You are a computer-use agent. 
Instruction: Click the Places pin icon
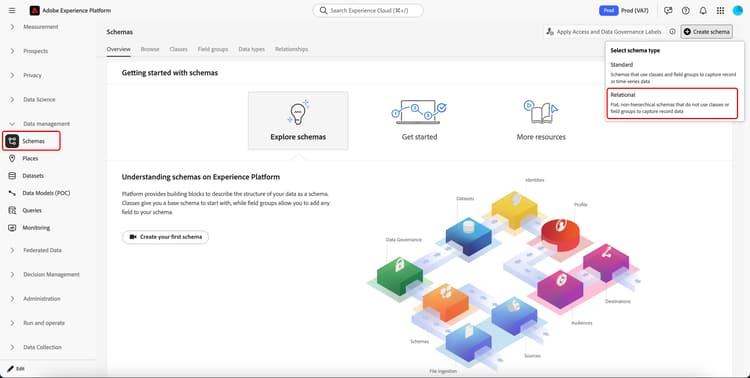[x=12, y=158]
